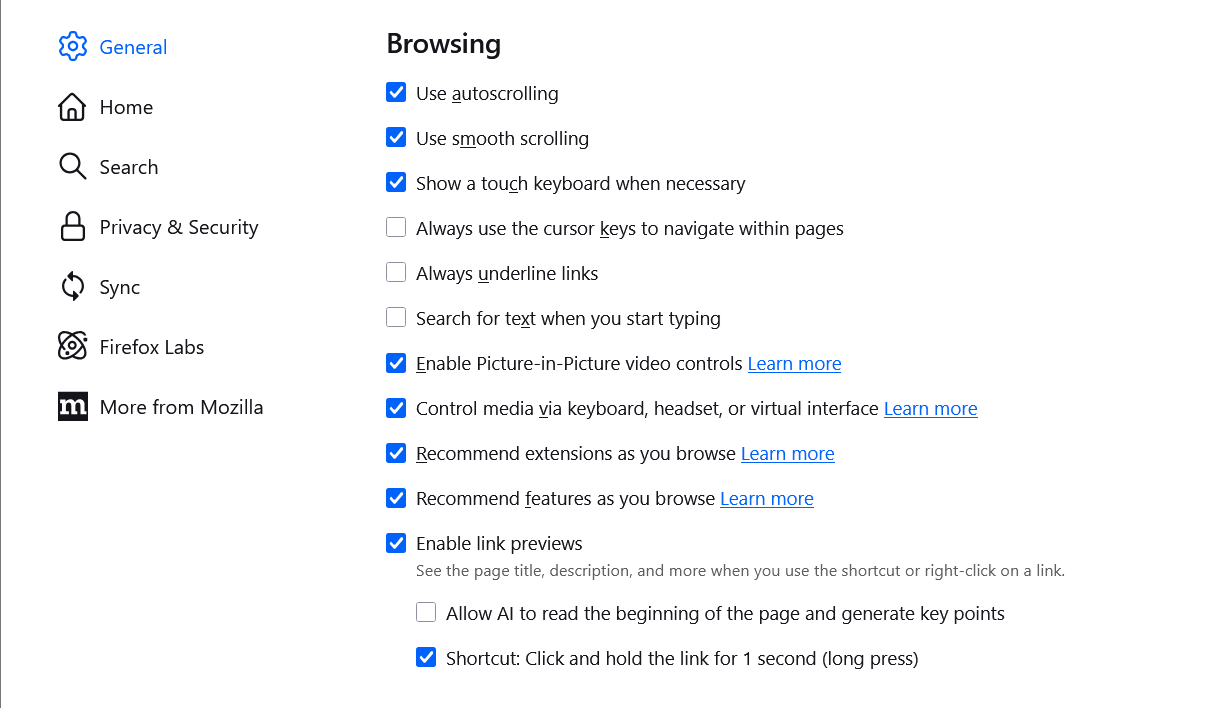Disable Use autoscrolling checkbox
The width and height of the screenshot is (1206, 708).
pyautogui.click(x=396, y=93)
